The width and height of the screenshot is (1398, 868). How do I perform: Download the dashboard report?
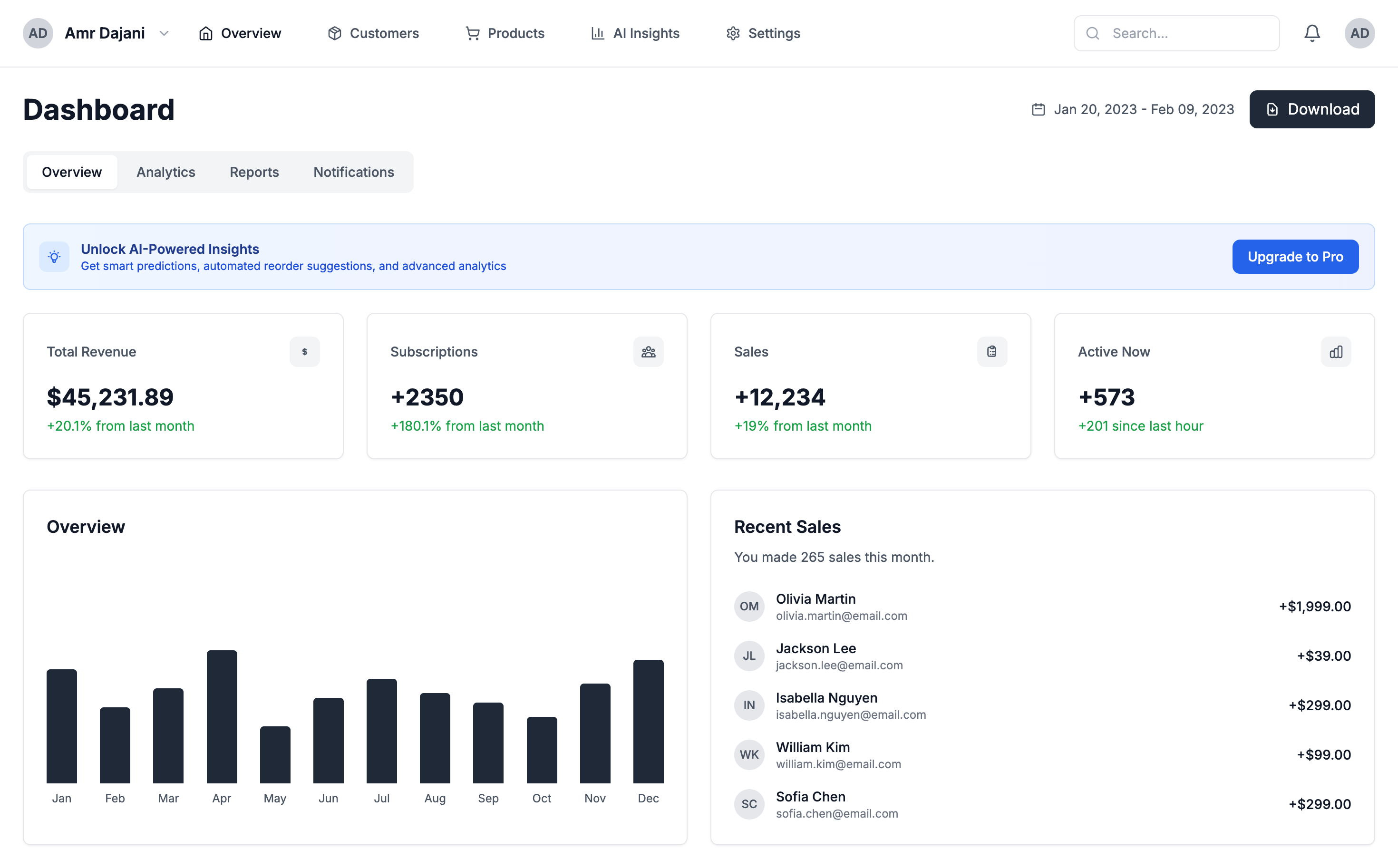click(1312, 109)
